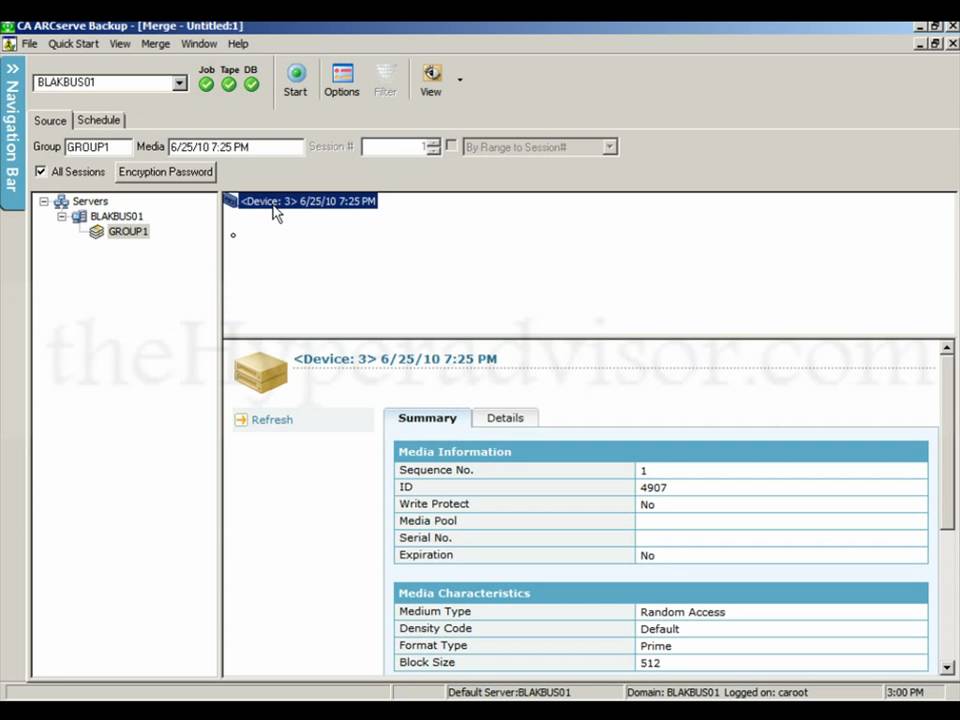Select GROUP1 in the server tree

[128, 231]
